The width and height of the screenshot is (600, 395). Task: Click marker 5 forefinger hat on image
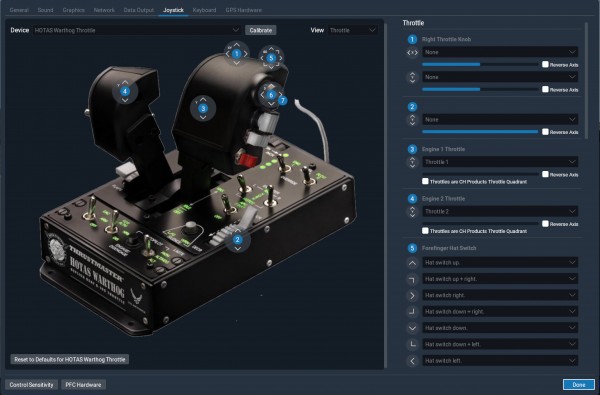coord(271,58)
